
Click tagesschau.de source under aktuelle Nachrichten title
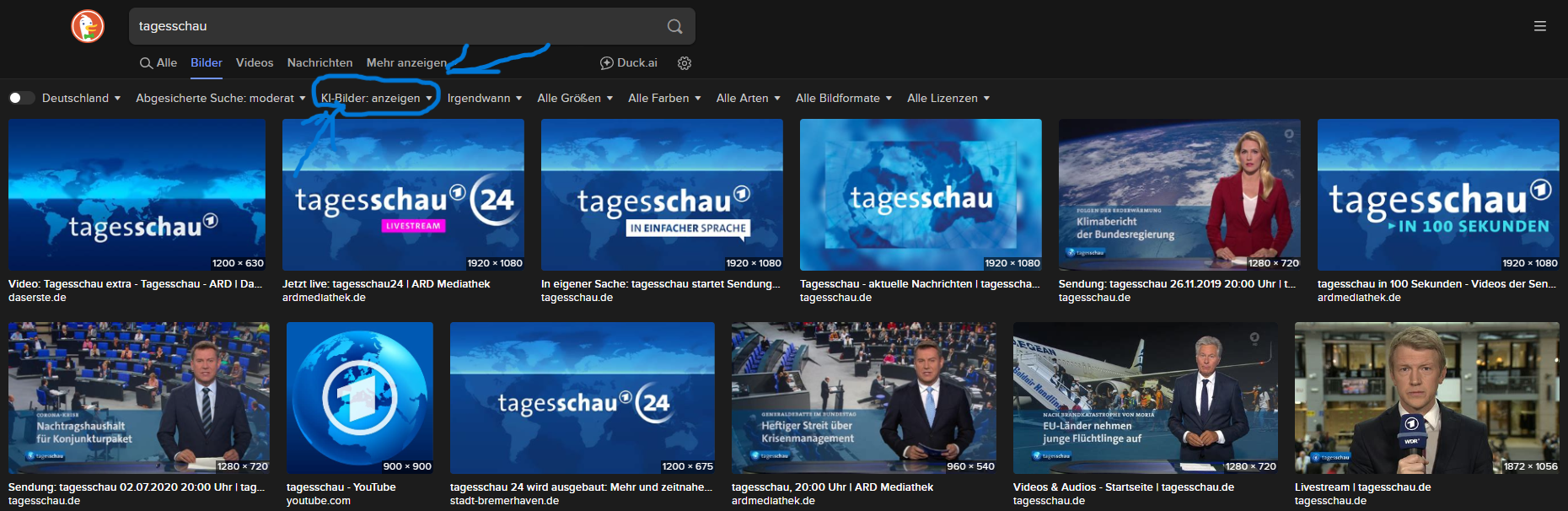click(x=835, y=298)
